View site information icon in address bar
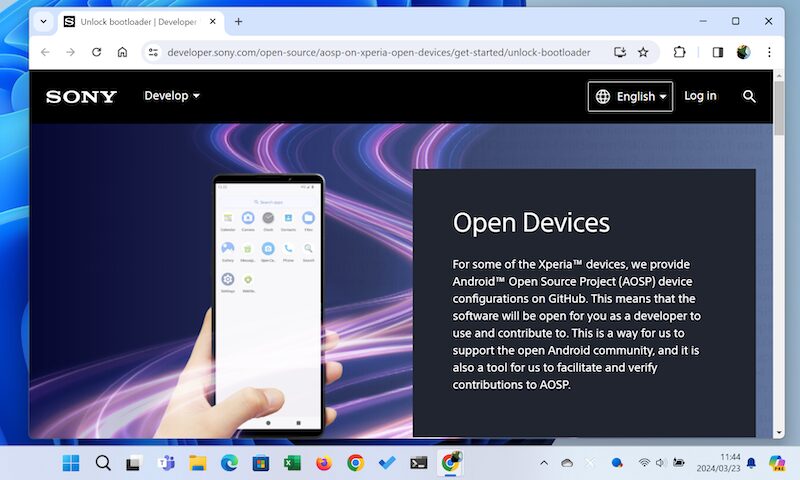The width and height of the screenshot is (800, 480). tap(152, 52)
